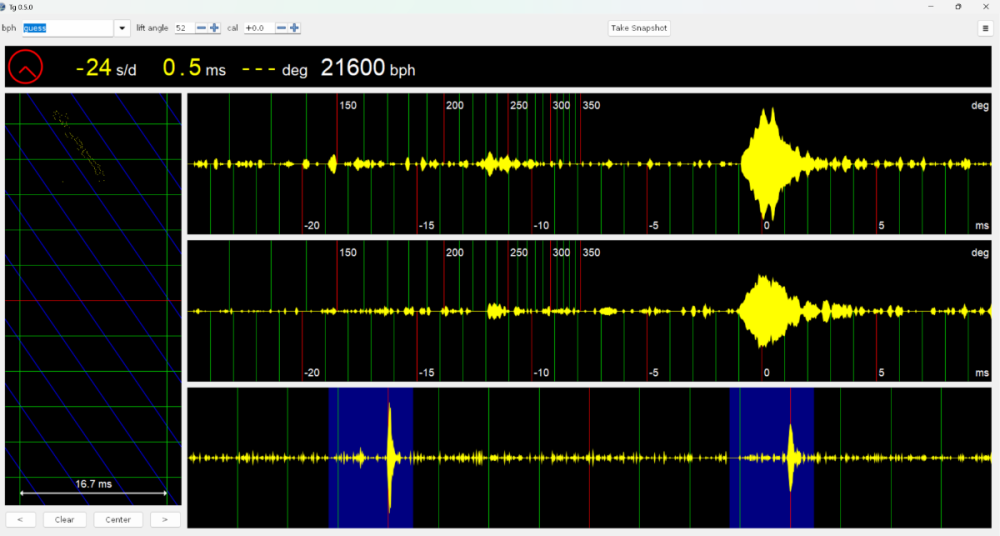This screenshot has width=1000, height=536.
Task: Click the 21600 bph readout
Action: pyautogui.click(x=368, y=68)
